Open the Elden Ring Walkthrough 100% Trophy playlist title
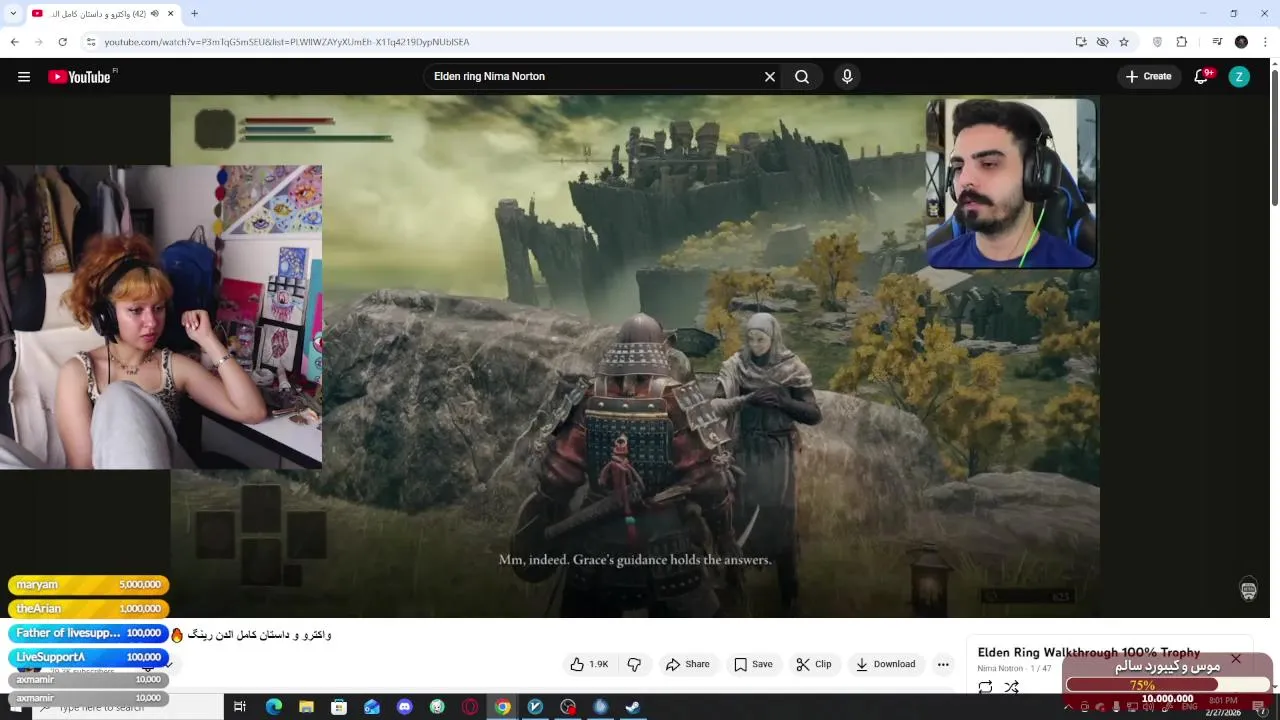 1089,652
